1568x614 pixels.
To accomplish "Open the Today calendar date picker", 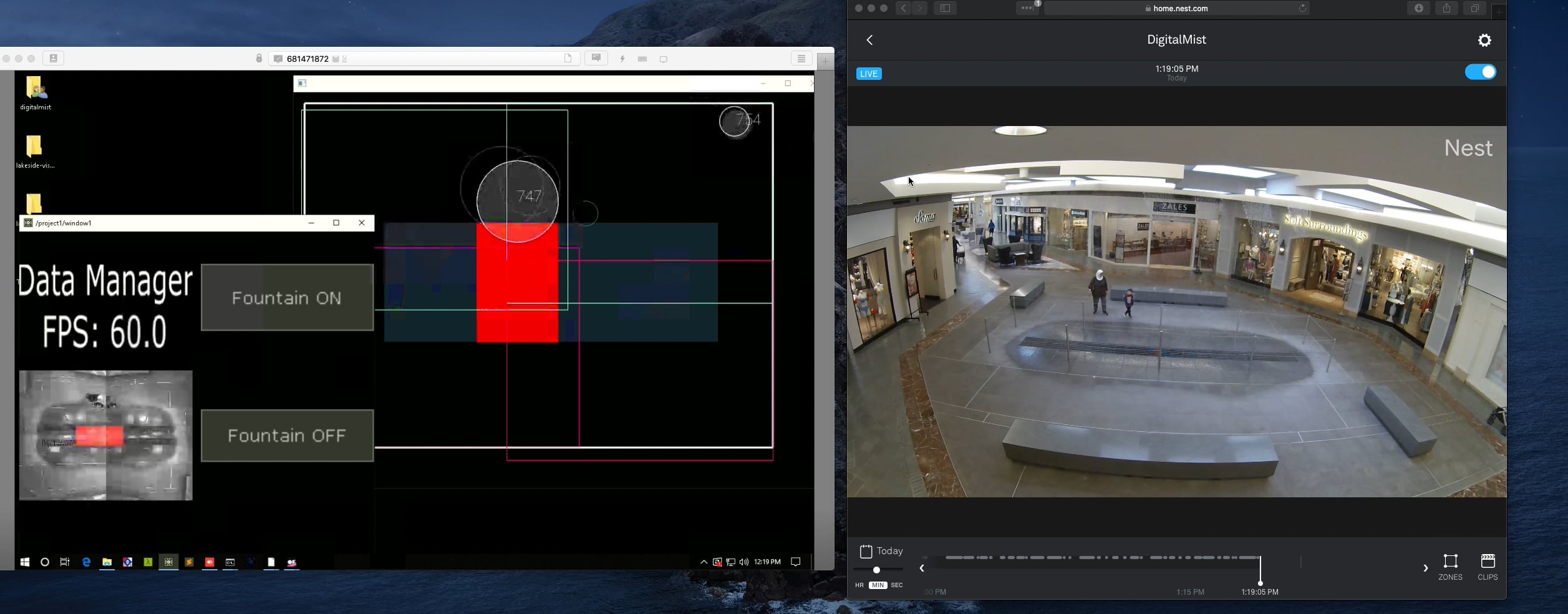I will (881, 551).
